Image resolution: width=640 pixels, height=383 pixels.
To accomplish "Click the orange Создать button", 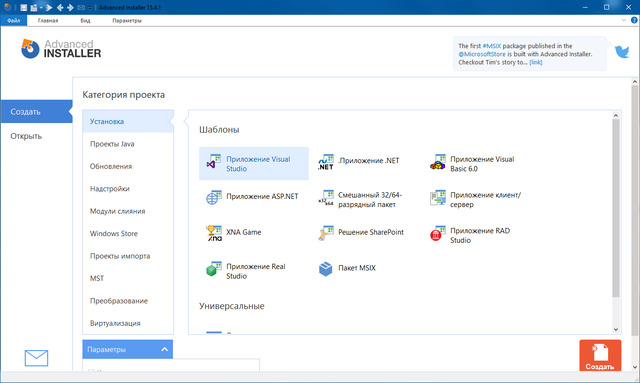I will [600, 355].
